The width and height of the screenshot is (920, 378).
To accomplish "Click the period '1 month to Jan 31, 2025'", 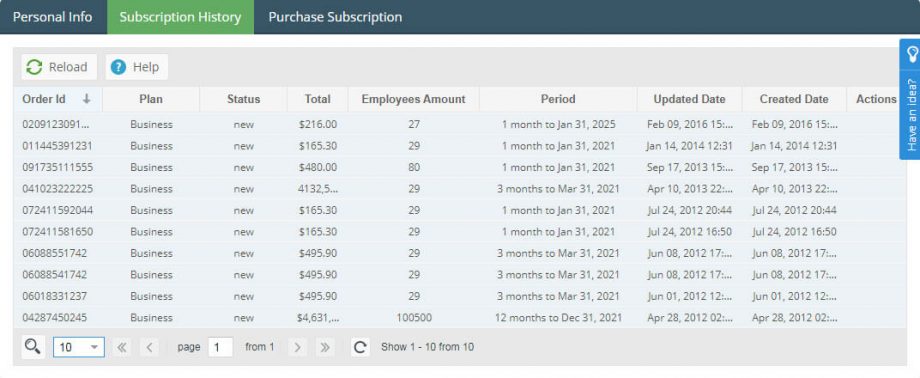I will pos(558,124).
